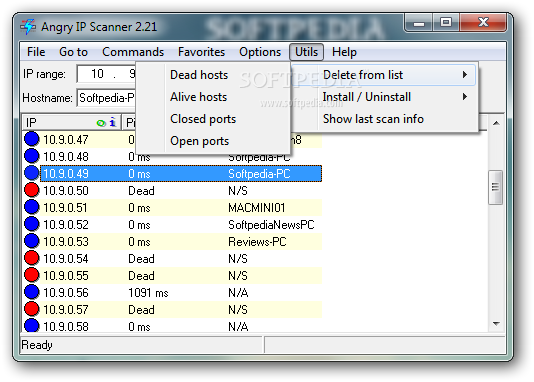Open the Options menu

click(260, 52)
